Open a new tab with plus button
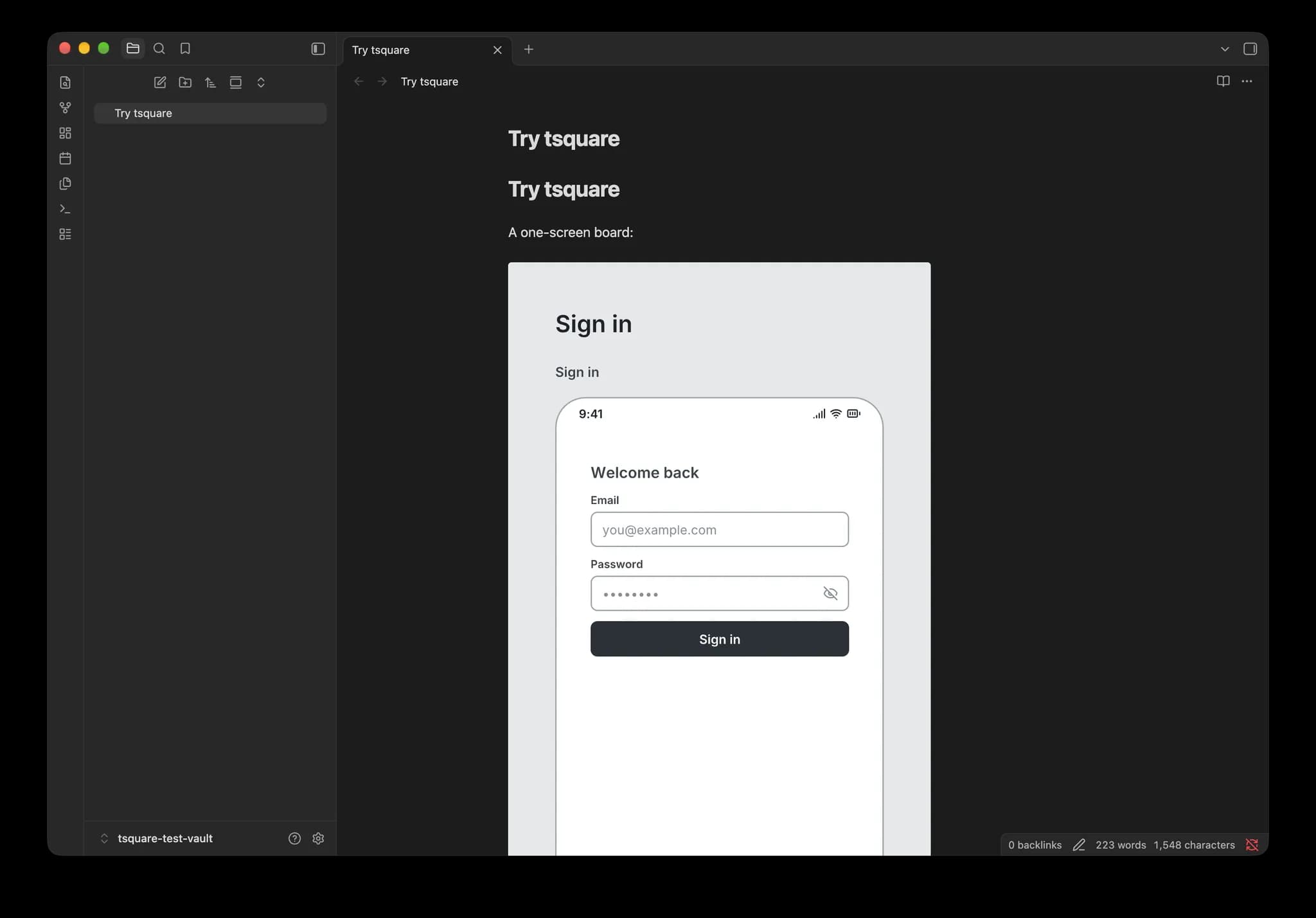This screenshot has width=1316, height=918. coord(528,49)
